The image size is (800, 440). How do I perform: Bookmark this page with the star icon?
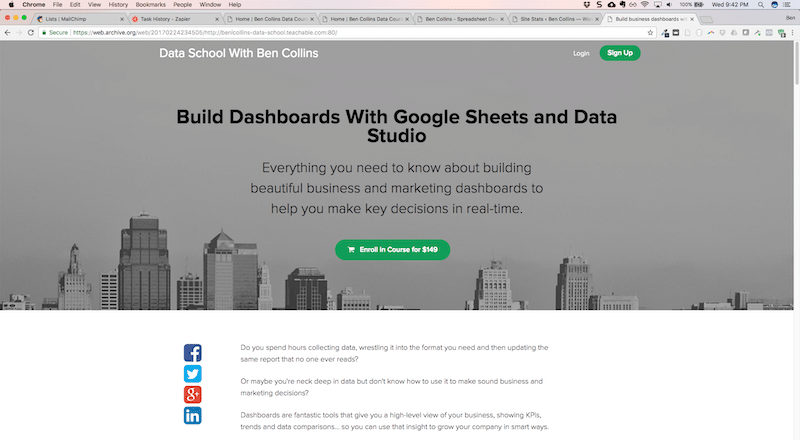pos(650,33)
